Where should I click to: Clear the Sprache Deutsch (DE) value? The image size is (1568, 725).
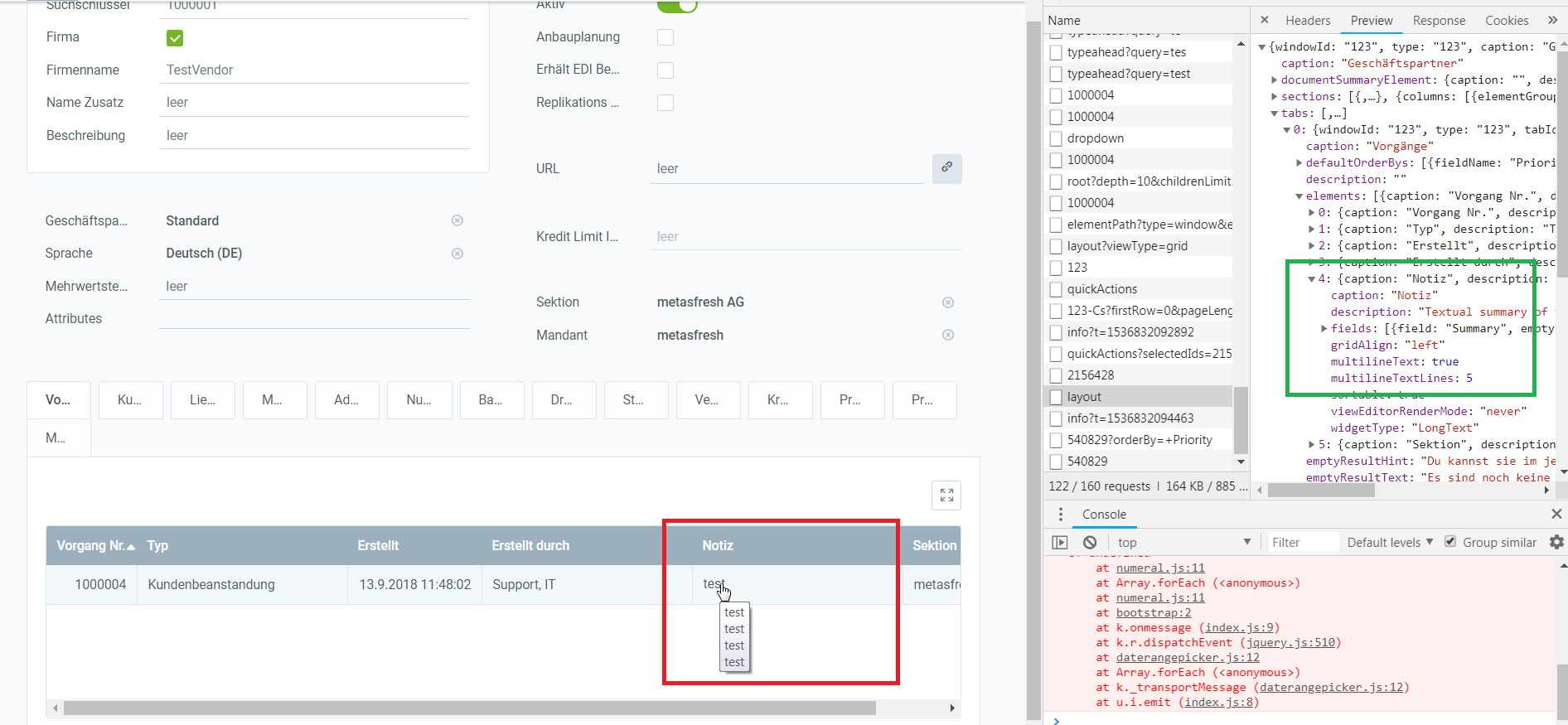click(457, 254)
